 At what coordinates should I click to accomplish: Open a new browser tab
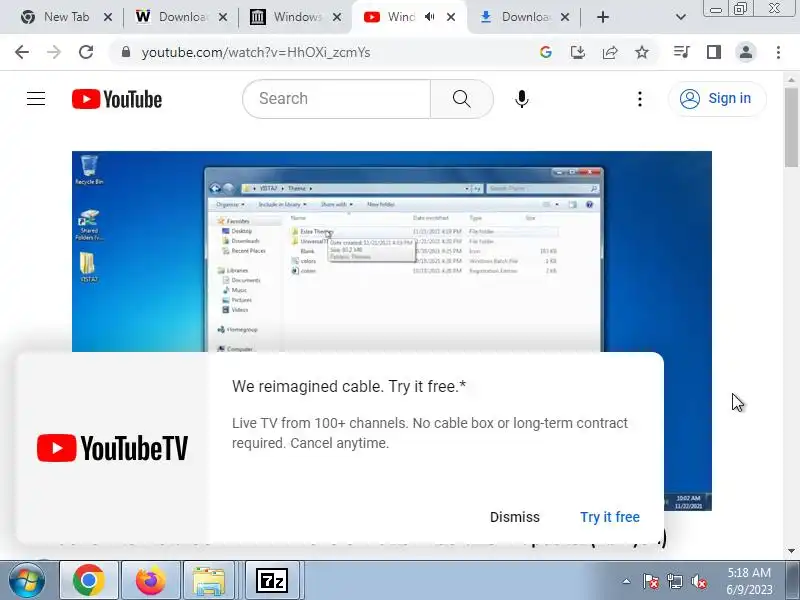point(603,17)
